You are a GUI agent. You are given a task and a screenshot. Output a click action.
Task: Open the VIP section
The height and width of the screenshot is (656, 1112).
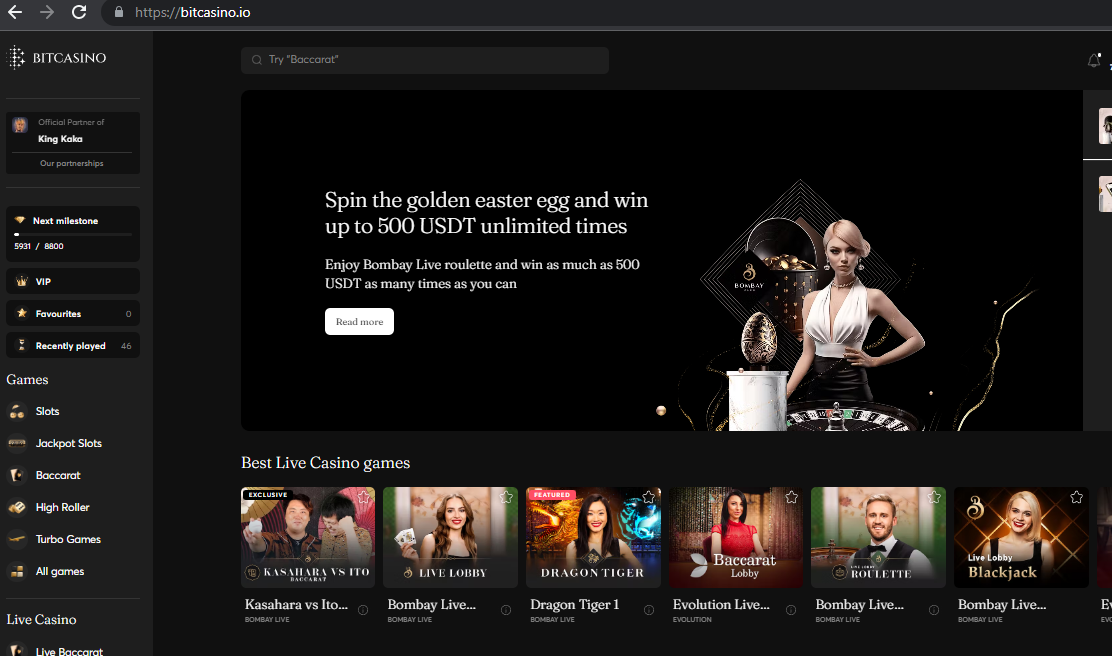72,282
